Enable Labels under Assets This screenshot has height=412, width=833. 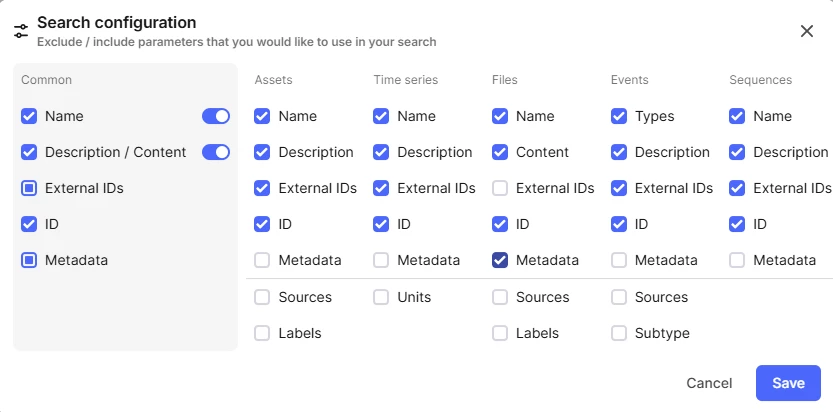[x=262, y=333]
